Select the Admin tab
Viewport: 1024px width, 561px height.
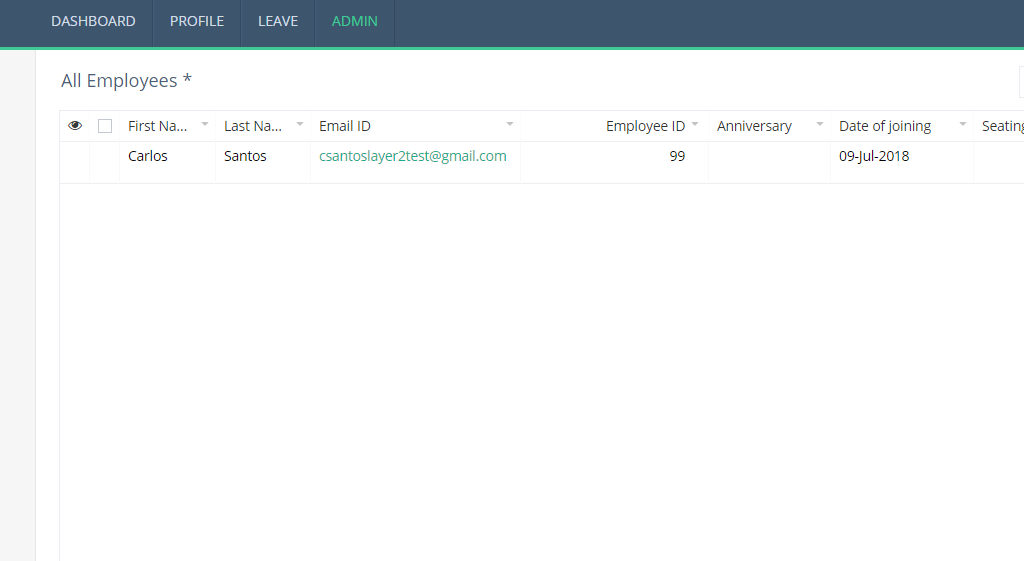coord(355,21)
